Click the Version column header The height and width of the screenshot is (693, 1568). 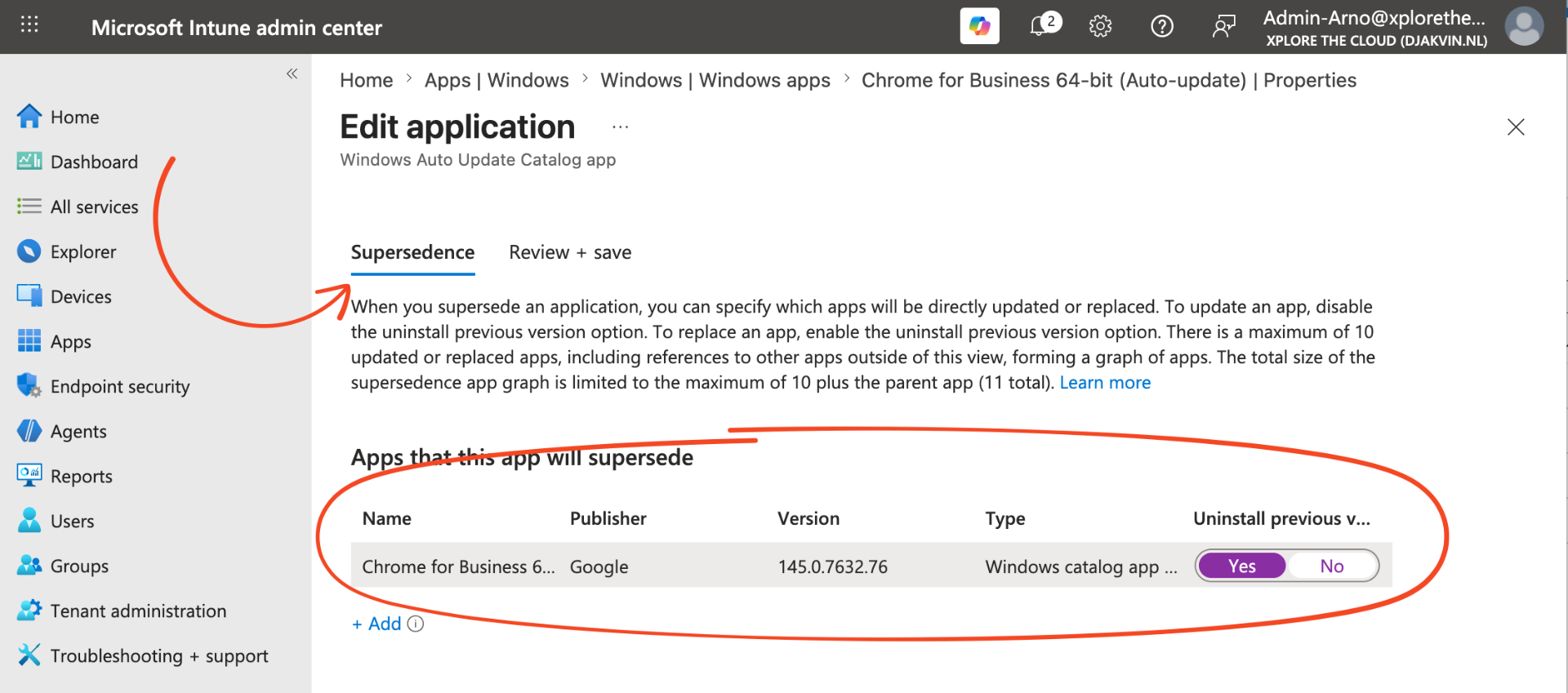[808, 518]
